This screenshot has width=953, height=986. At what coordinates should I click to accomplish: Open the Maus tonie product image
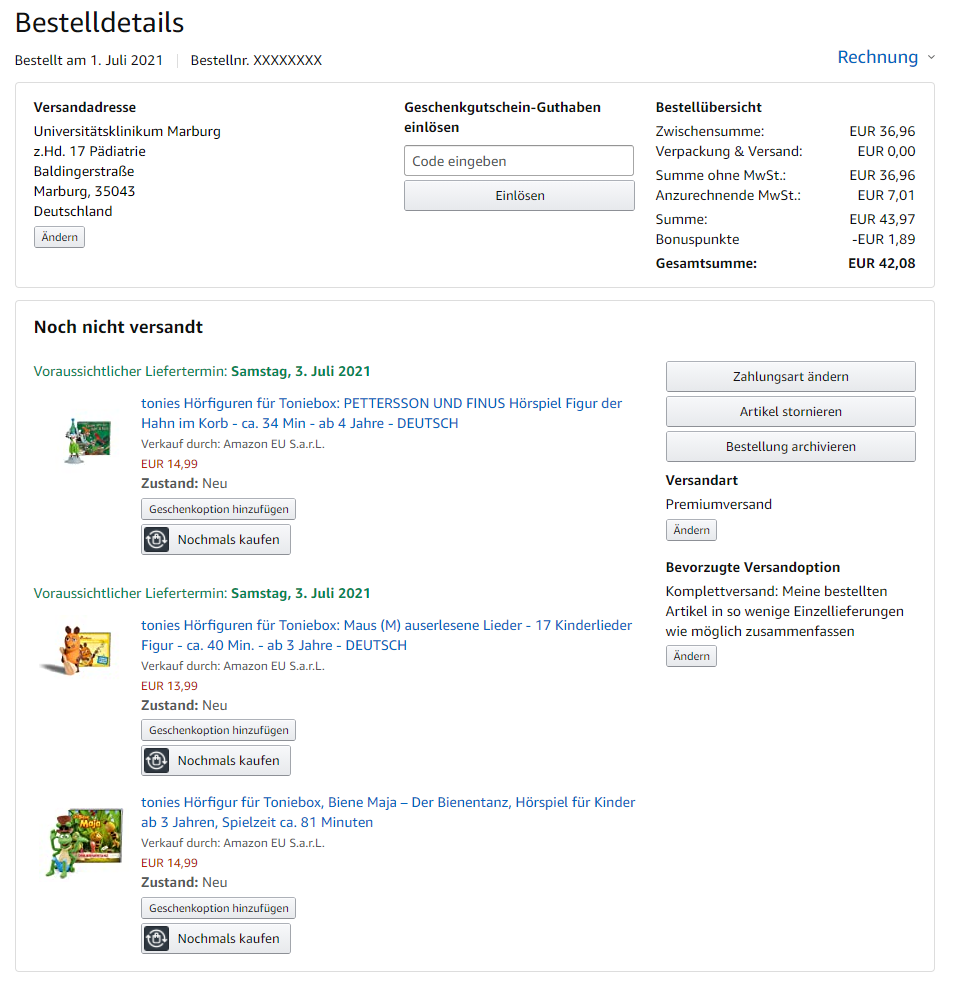coord(77,650)
